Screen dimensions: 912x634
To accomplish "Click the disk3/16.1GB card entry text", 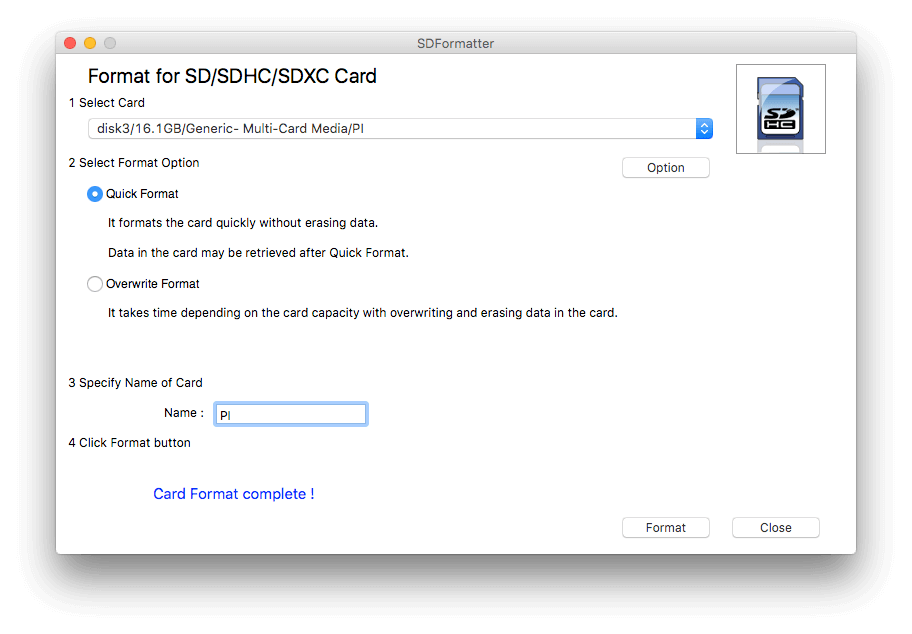I will coord(230,129).
